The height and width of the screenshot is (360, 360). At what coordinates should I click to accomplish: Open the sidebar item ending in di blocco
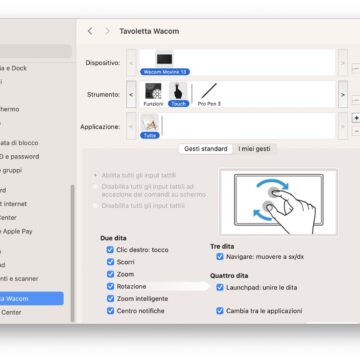click(x=19, y=143)
